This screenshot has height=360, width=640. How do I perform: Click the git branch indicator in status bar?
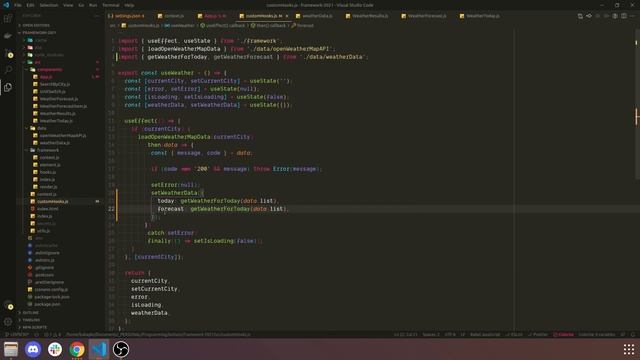click(16, 335)
